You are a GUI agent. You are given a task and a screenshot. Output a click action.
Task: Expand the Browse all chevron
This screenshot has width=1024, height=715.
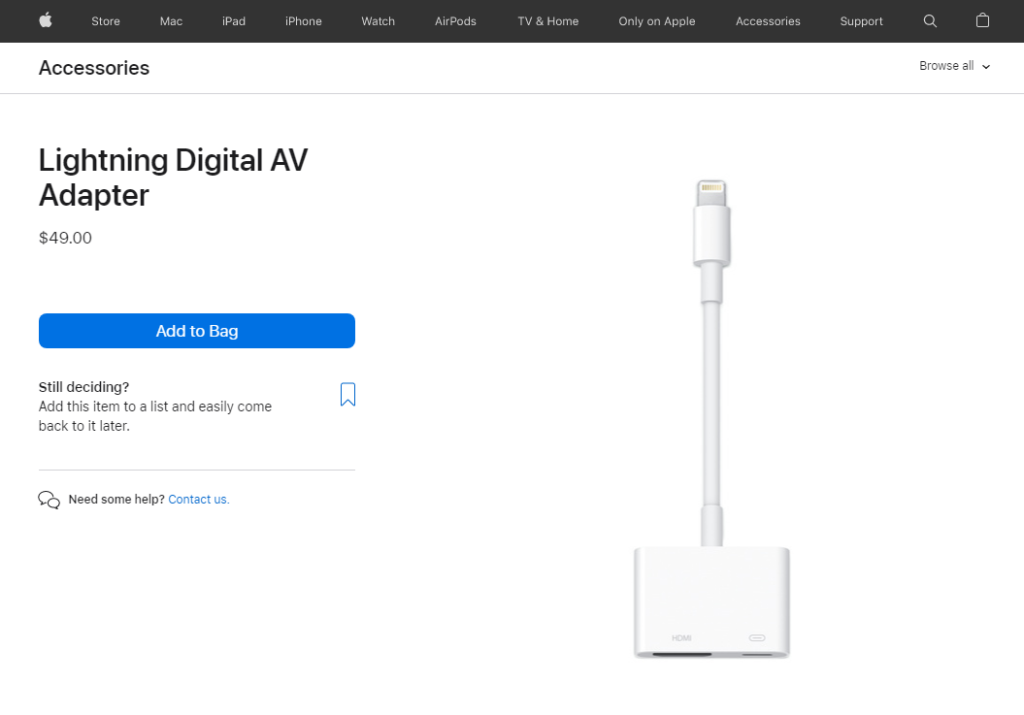(986, 67)
